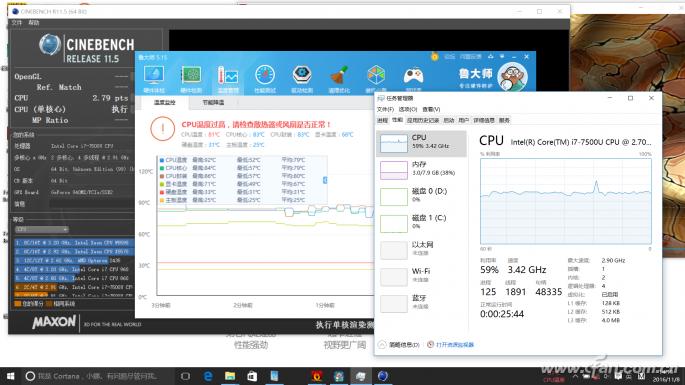Switch to the 温度监控 tab in Lu Master
Viewport: 685px width, 385px height.
click(x=165, y=102)
